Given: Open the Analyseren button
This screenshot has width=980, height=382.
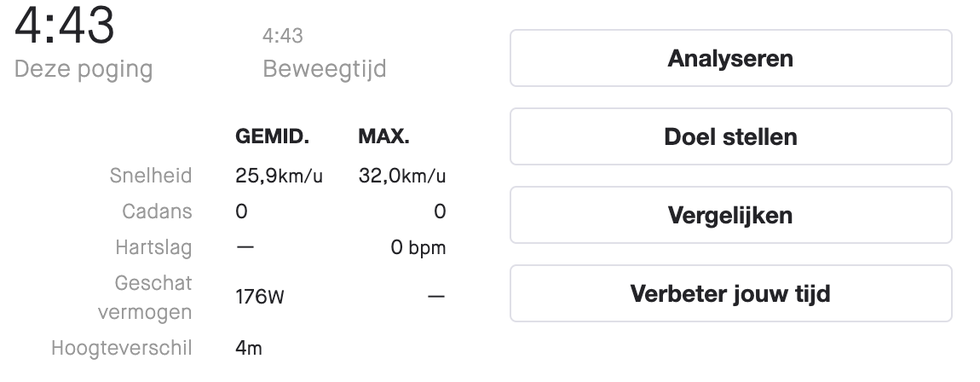Looking at the screenshot, I should [x=731, y=58].
